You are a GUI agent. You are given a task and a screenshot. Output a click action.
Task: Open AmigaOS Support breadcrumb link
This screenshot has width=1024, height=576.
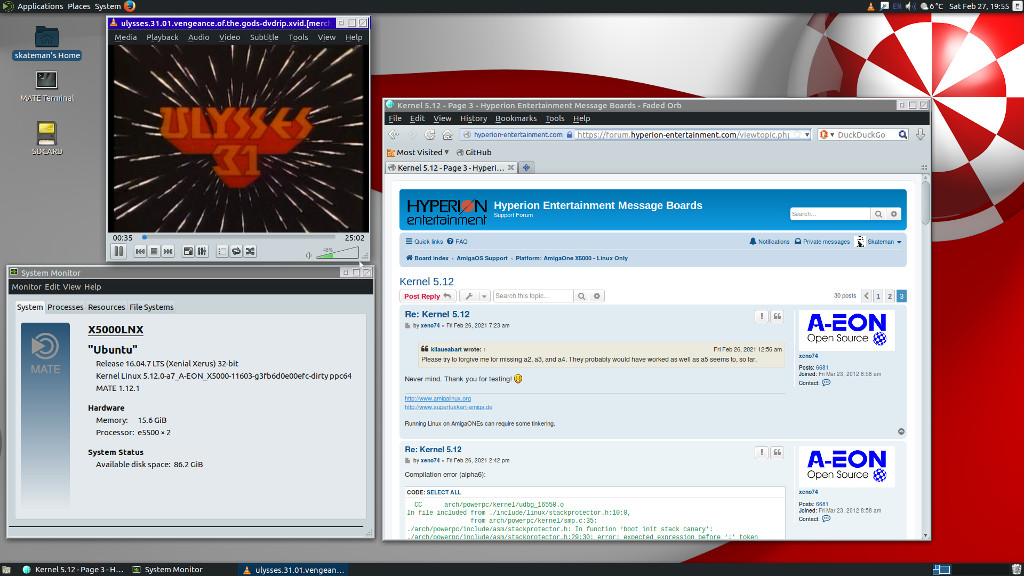pyautogui.click(x=482, y=258)
